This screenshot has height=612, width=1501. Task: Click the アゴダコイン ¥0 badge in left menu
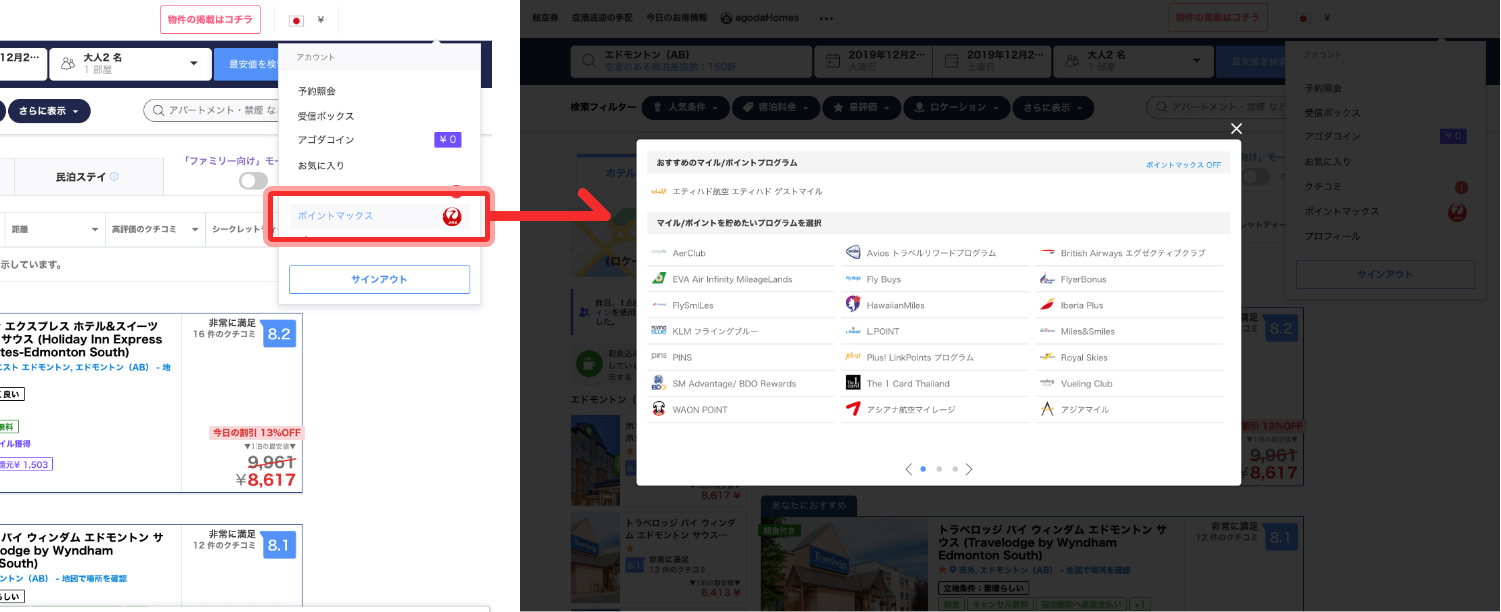[x=448, y=140]
